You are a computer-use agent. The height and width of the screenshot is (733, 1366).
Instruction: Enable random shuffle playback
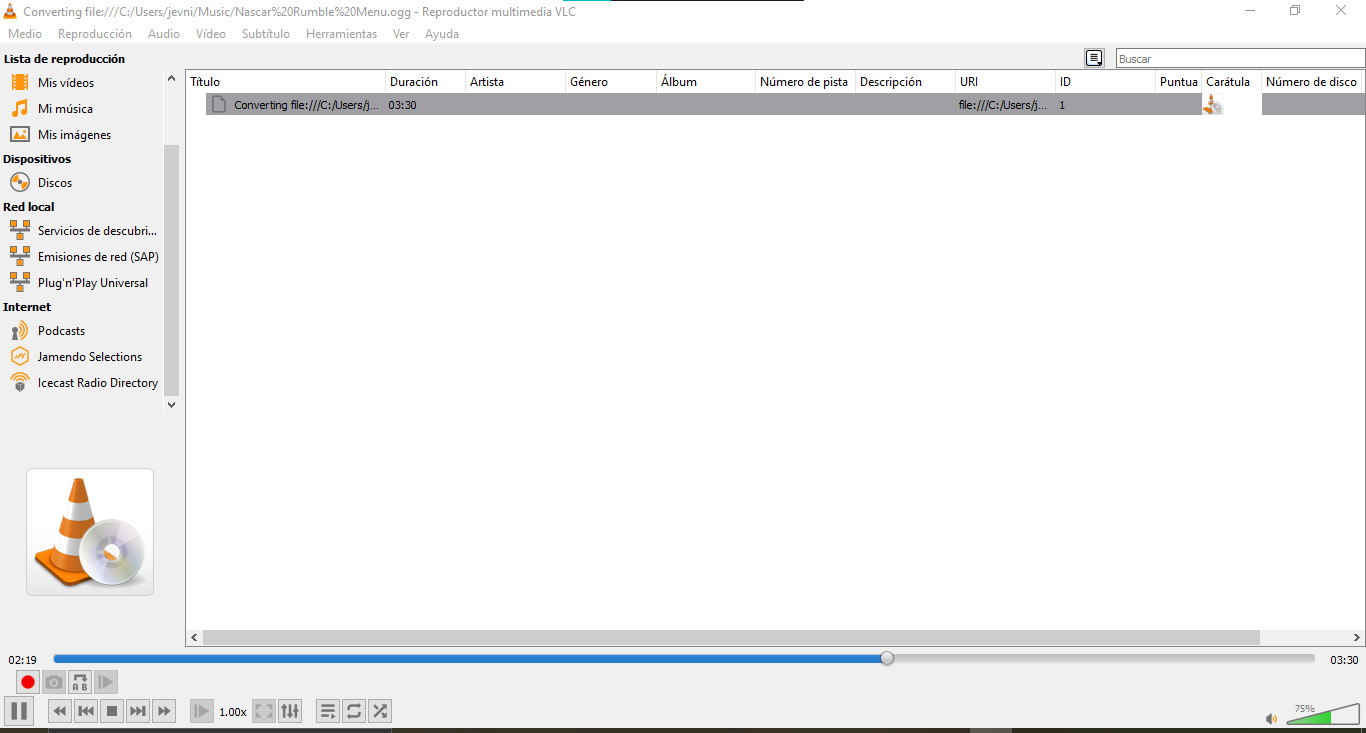pyautogui.click(x=380, y=711)
